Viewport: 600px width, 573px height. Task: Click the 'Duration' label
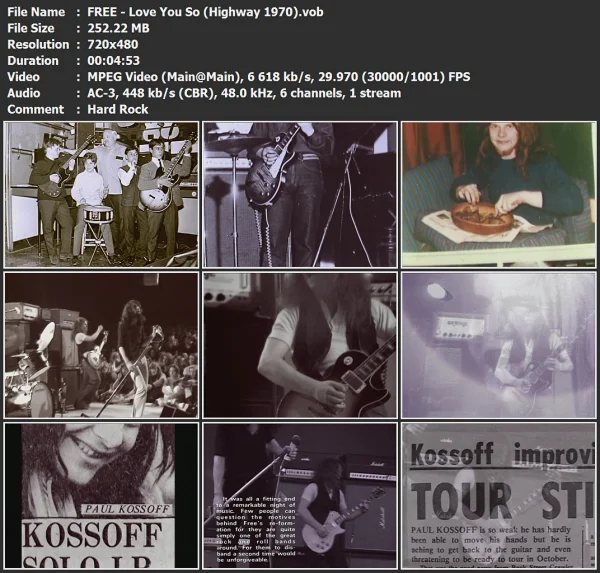point(33,61)
